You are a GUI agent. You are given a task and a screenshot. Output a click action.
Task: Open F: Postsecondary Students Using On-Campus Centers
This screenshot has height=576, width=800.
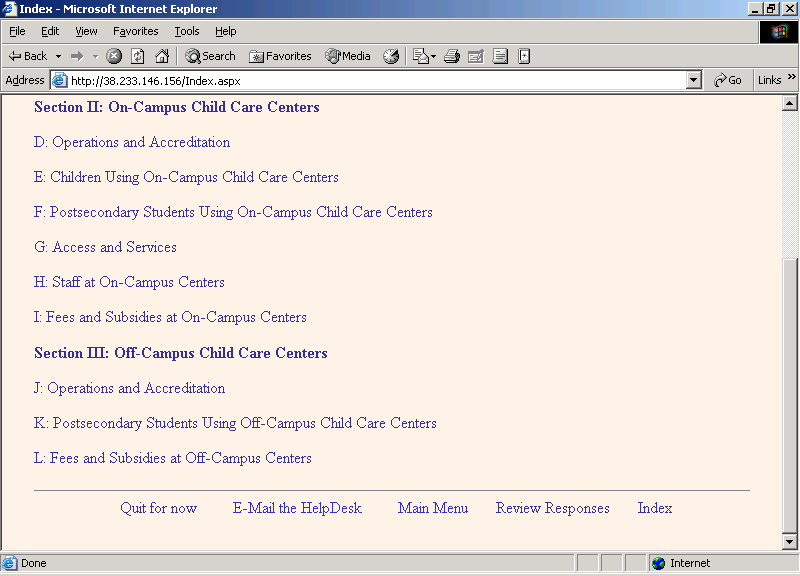coord(233,212)
